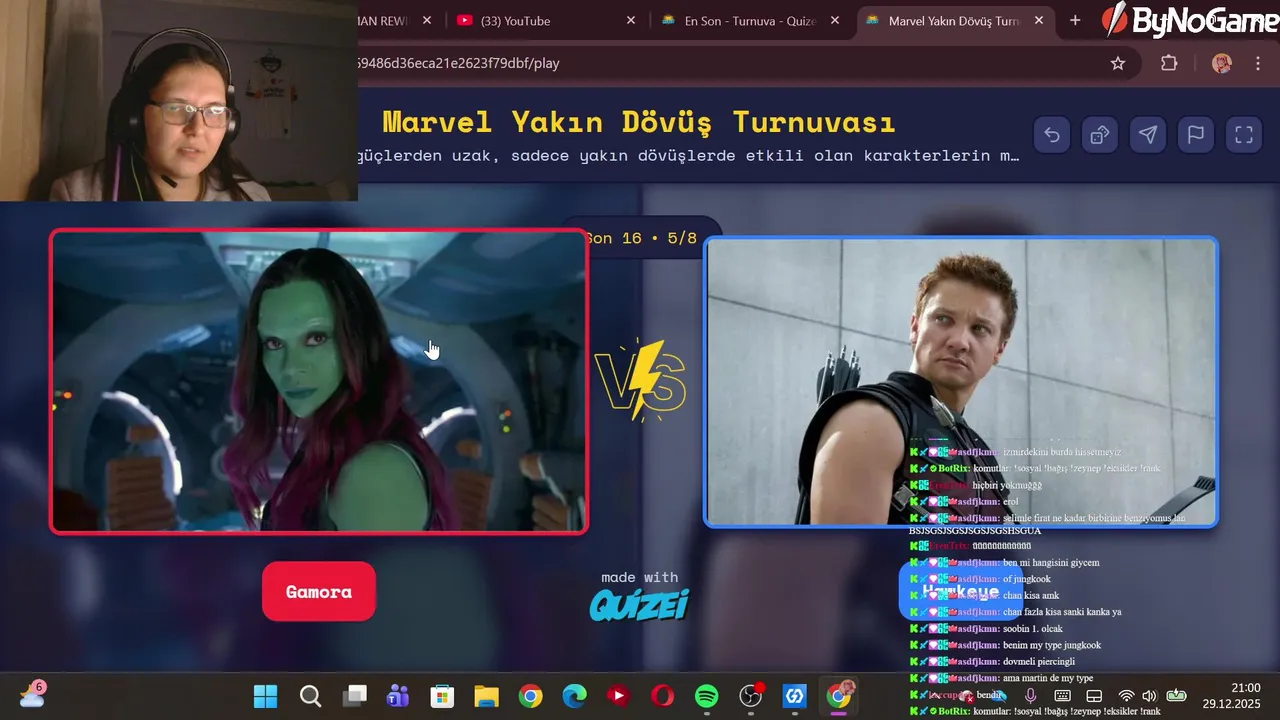
Task: Select Marvel Yakın Dövüş Turnuvası tab
Action: (955, 20)
